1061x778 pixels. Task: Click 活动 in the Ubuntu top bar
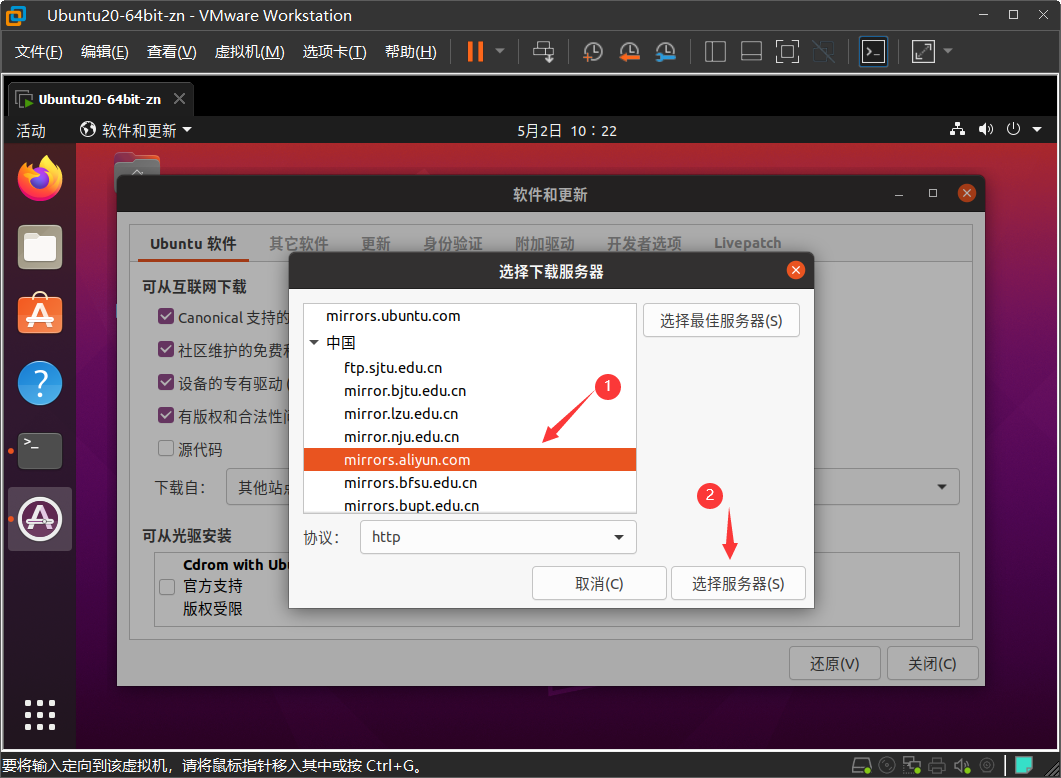tap(31, 131)
